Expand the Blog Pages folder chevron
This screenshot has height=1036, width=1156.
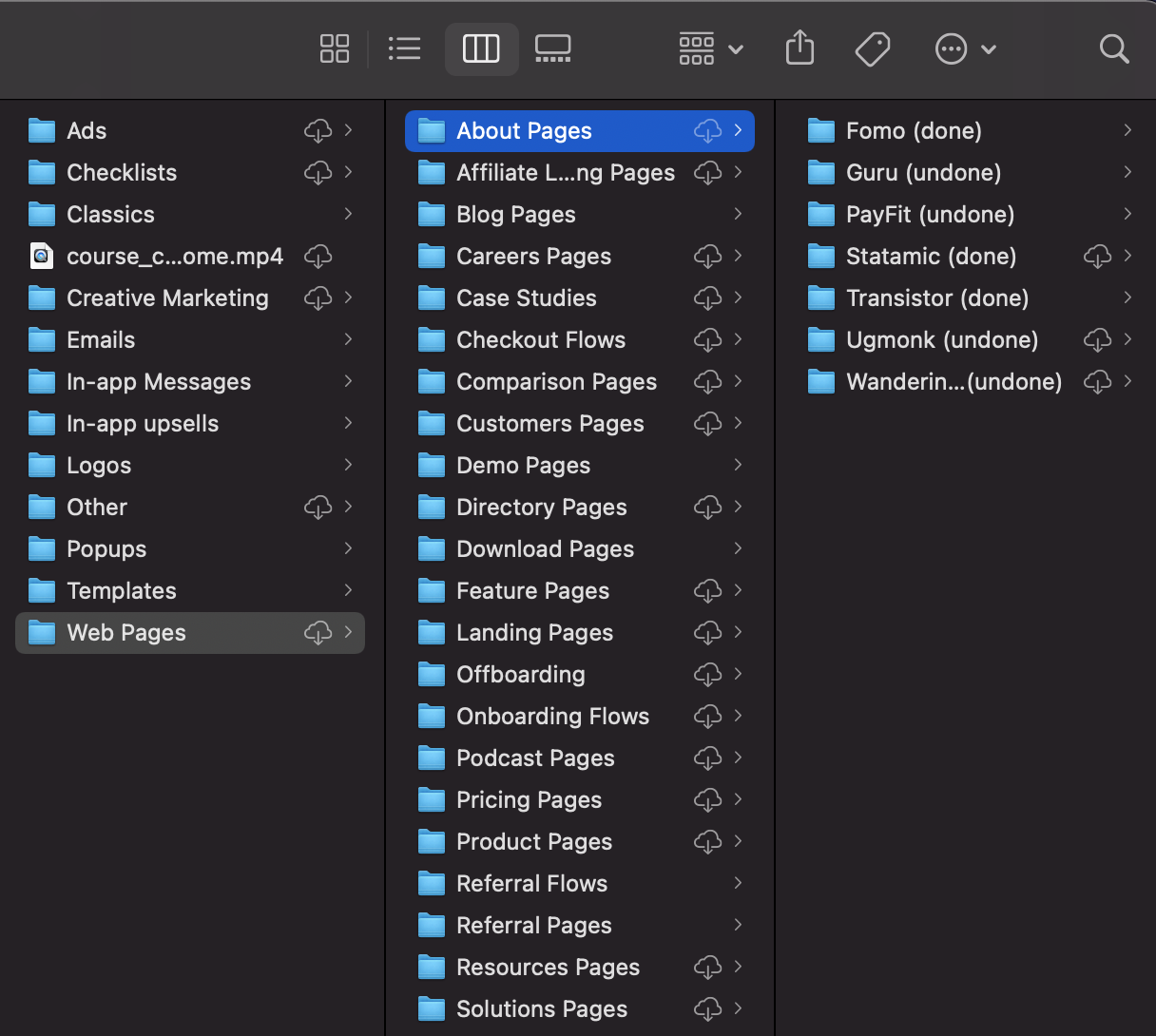coord(739,214)
